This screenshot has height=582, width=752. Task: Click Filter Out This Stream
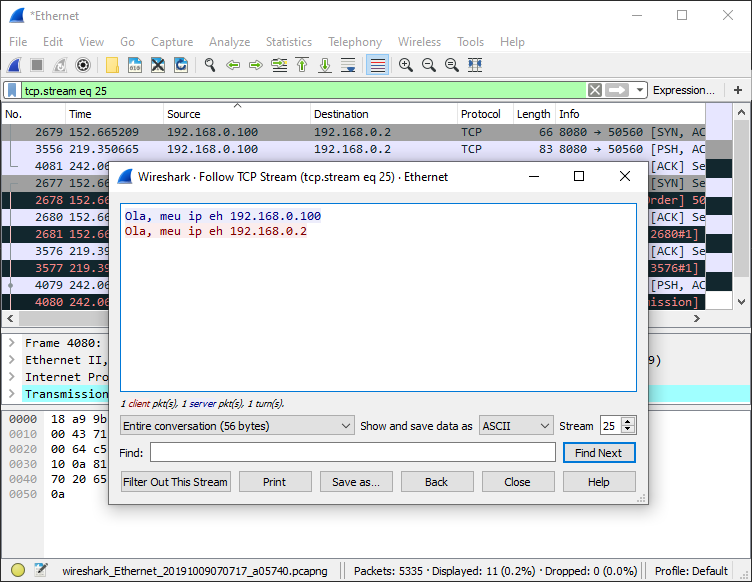(176, 482)
